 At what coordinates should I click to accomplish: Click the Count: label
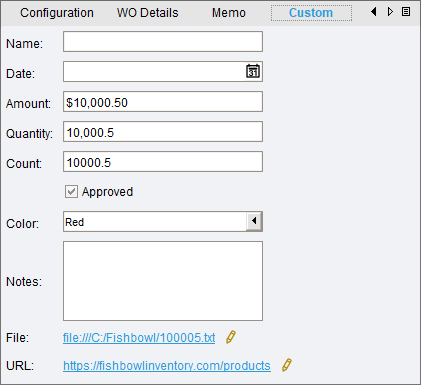[24, 164]
